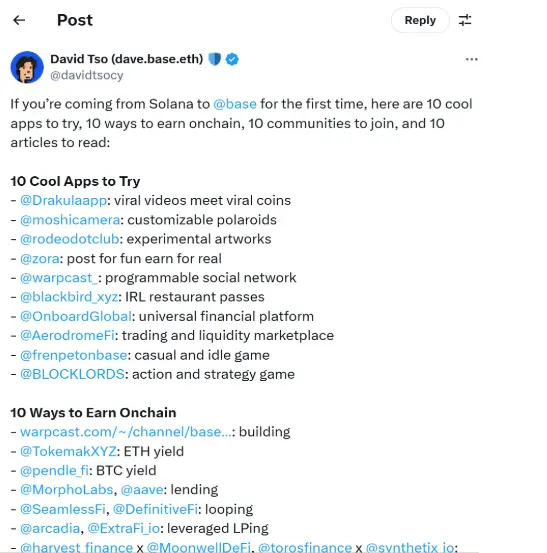This screenshot has width=547, height=553.
Task: Open the @blackbird_xyz link
Action: click(69, 297)
